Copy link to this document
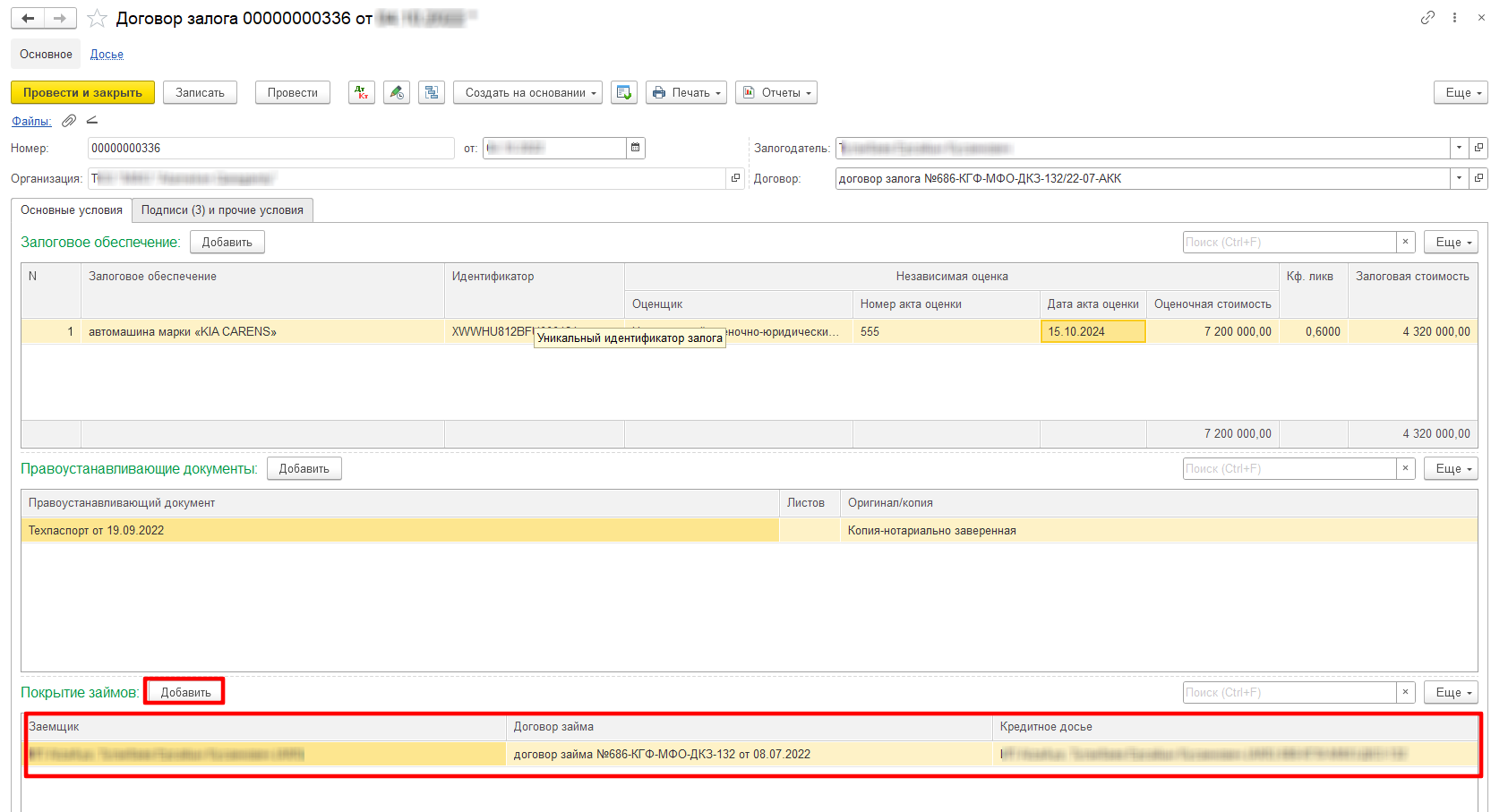Screen dimensions: 1491x812 1427,18
